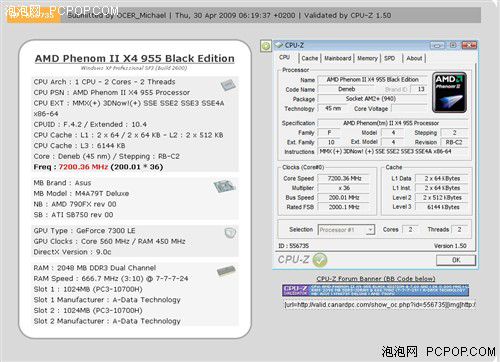Click the 'Slot 1 Manufacturer : A-Data Technology' line
The height and width of the screenshot is (362, 500).
pos(107,300)
